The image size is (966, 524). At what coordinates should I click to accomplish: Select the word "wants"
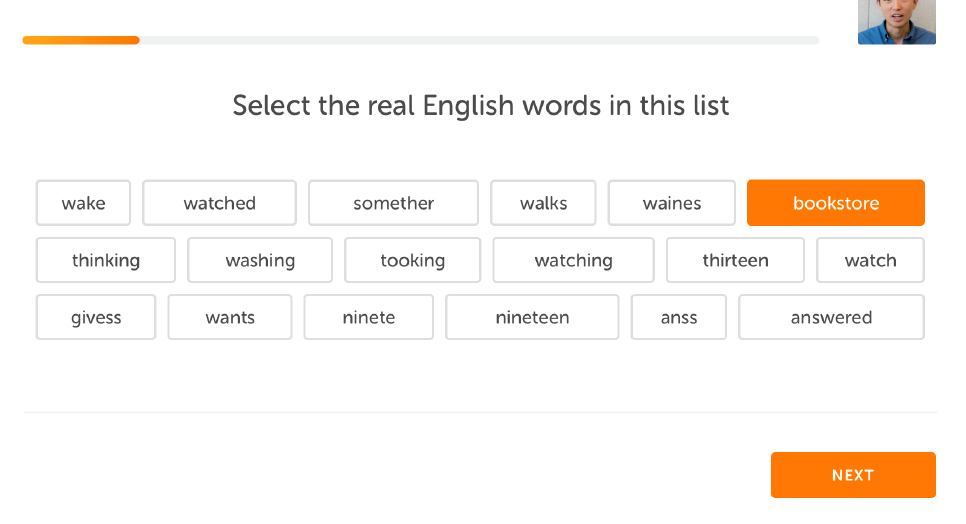coord(230,317)
